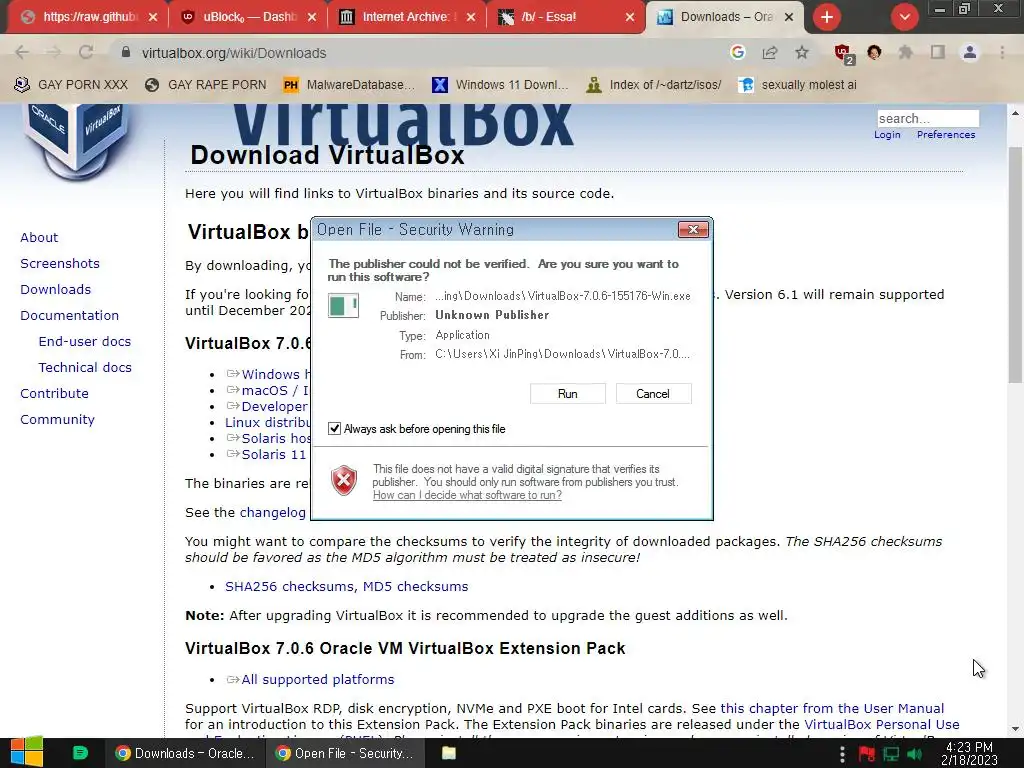Viewport: 1024px width, 768px height.
Task: Open the Contribute sidebar link
Action: click(54, 394)
